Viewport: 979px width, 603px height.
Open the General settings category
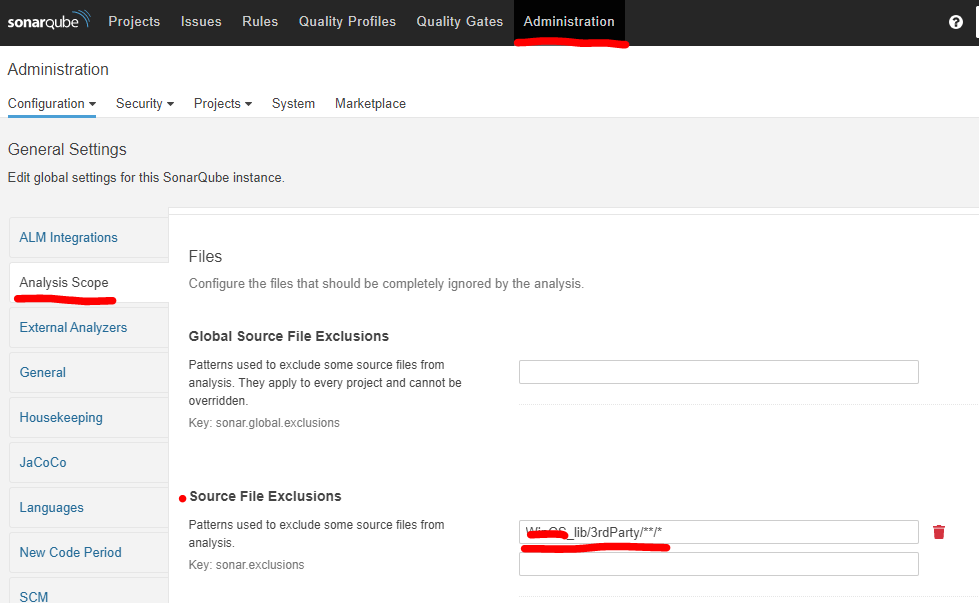pyautogui.click(x=89, y=372)
